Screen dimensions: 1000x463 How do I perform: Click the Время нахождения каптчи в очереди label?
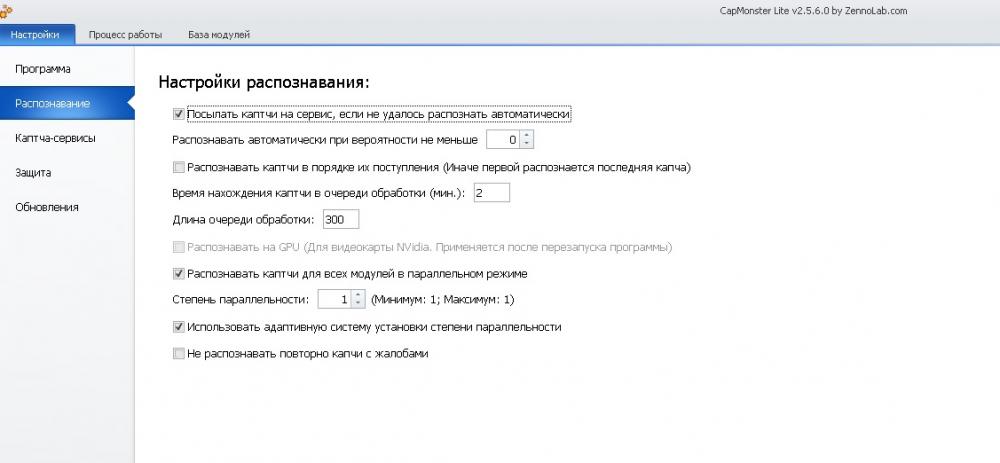[319, 193]
